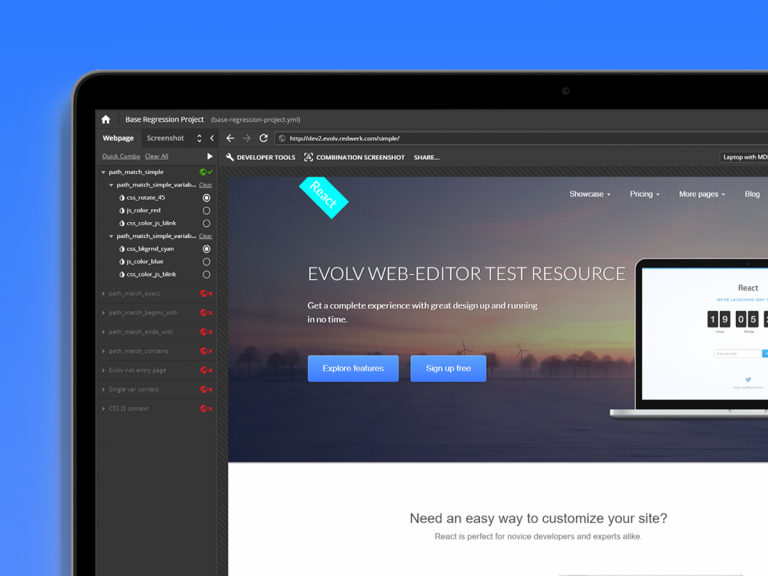This screenshot has width=768, height=576.
Task: Click red status icon for Single var context
Action: pyautogui.click(x=203, y=389)
